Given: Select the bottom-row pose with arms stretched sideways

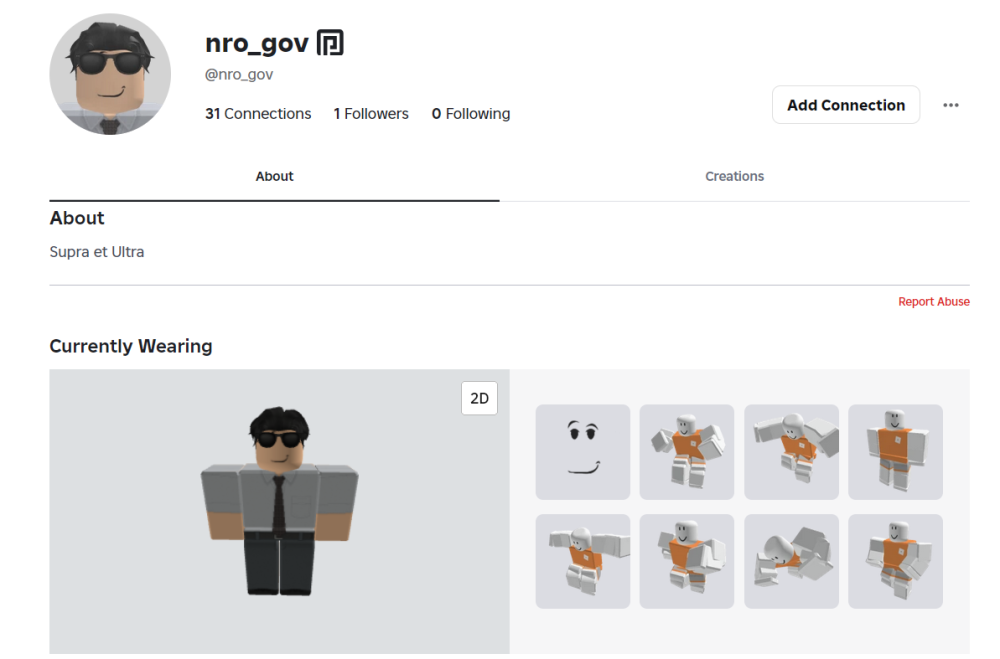Looking at the screenshot, I should pyautogui.click(x=583, y=561).
